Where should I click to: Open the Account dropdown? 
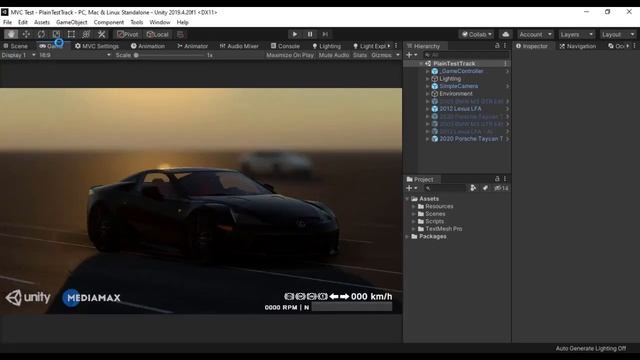coord(535,34)
